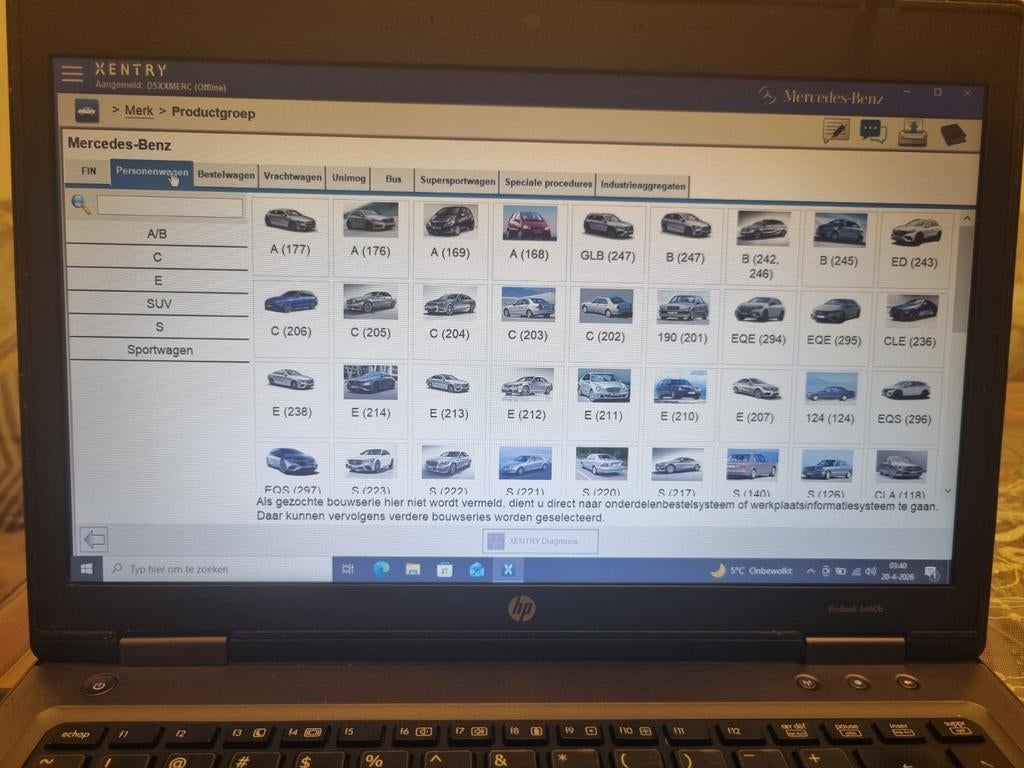Open the Supersportwagen tab
The width and height of the screenshot is (1024, 768).
point(457,181)
